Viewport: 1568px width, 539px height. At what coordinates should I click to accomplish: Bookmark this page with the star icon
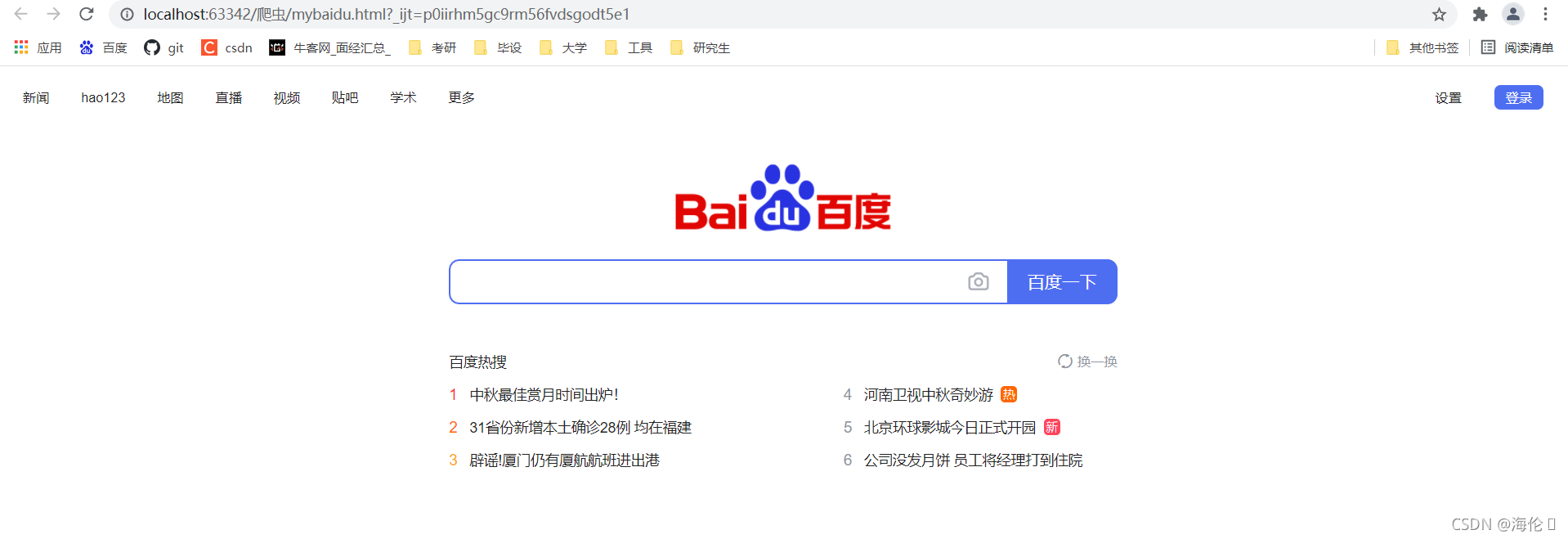click(x=1439, y=14)
